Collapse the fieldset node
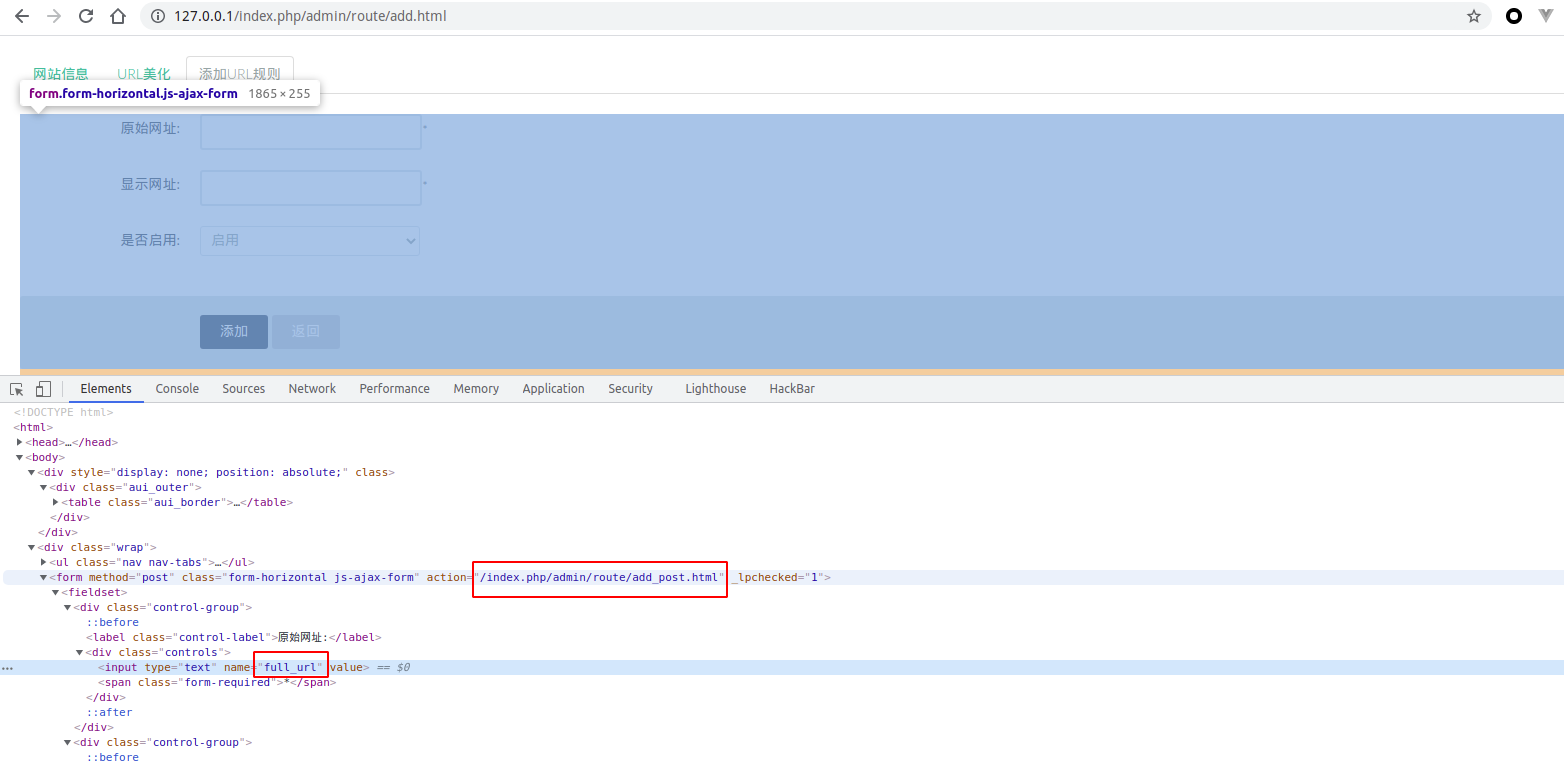1564x761 pixels. pyautogui.click(x=56, y=592)
